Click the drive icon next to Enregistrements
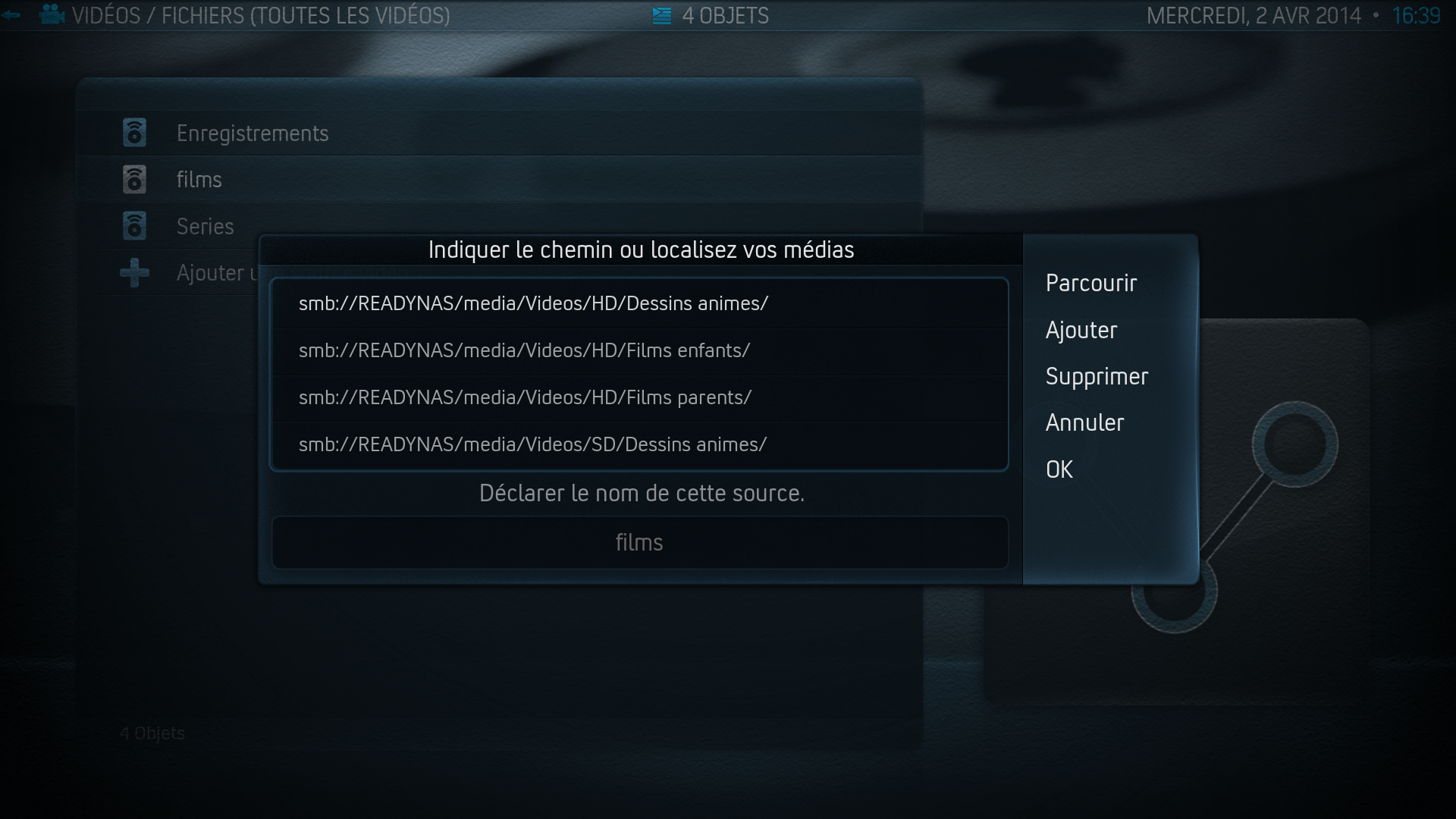Image resolution: width=1456 pixels, height=819 pixels. click(134, 133)
